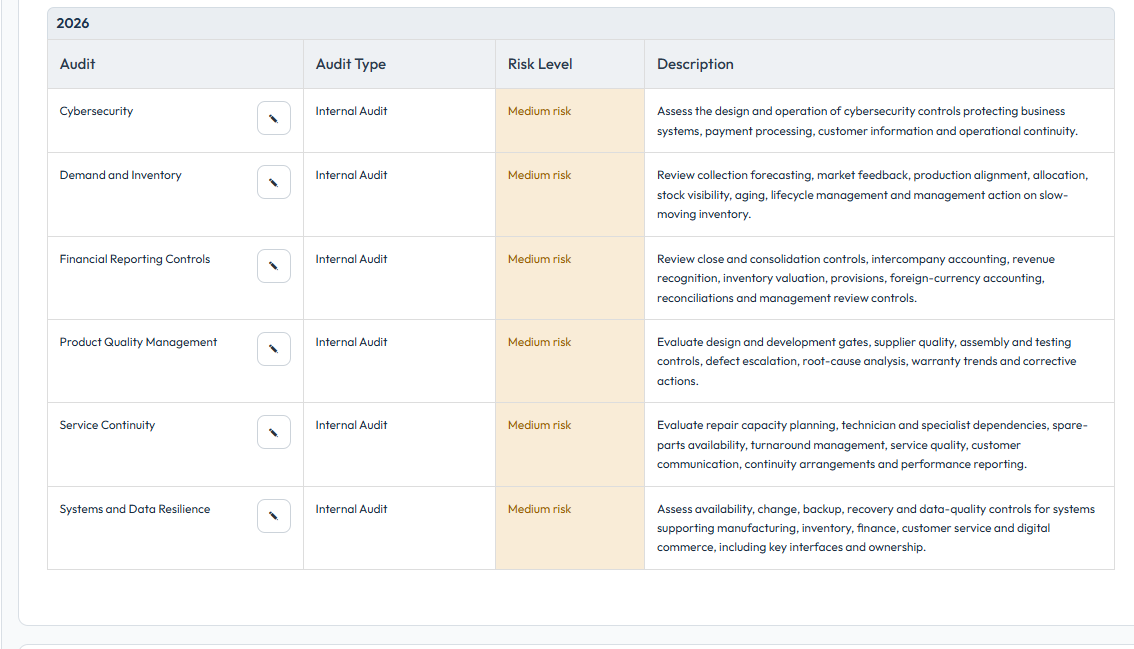1134x649 pixels.
Task: Select the Demand and Inventory audit name
Action: [x=121, y=175]
